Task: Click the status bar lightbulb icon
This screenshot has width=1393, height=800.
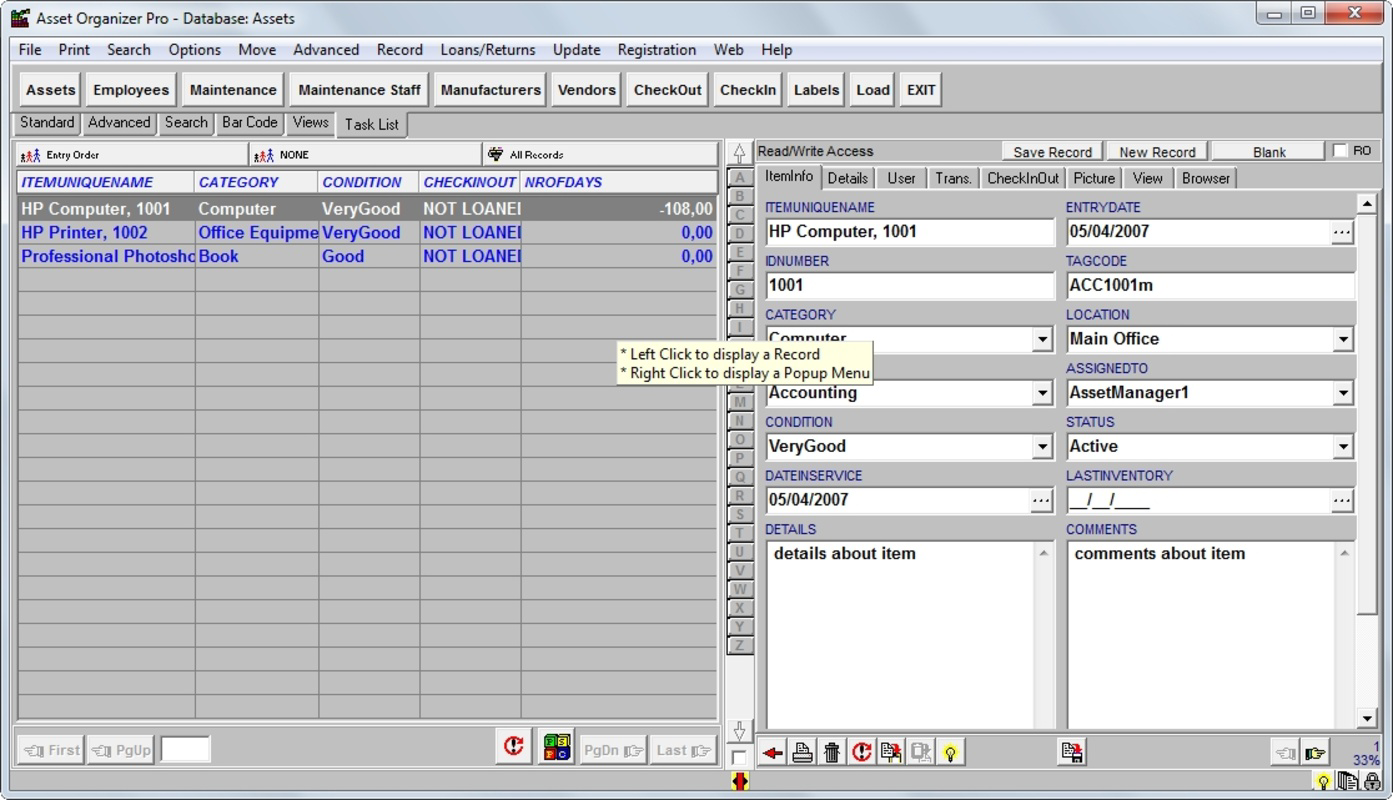Action: pos(1323,781)
